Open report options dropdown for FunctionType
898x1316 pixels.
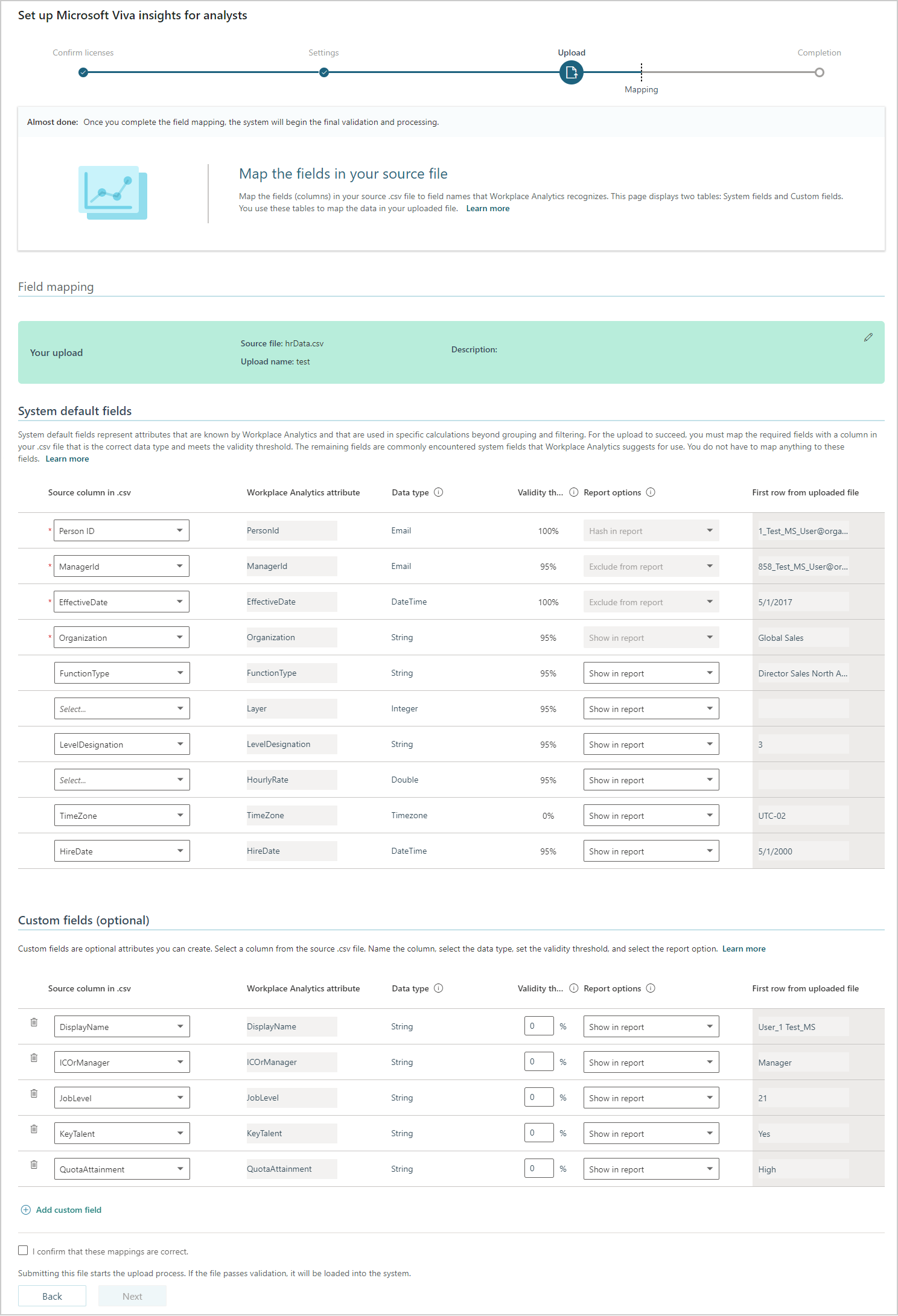click(651, 673)
